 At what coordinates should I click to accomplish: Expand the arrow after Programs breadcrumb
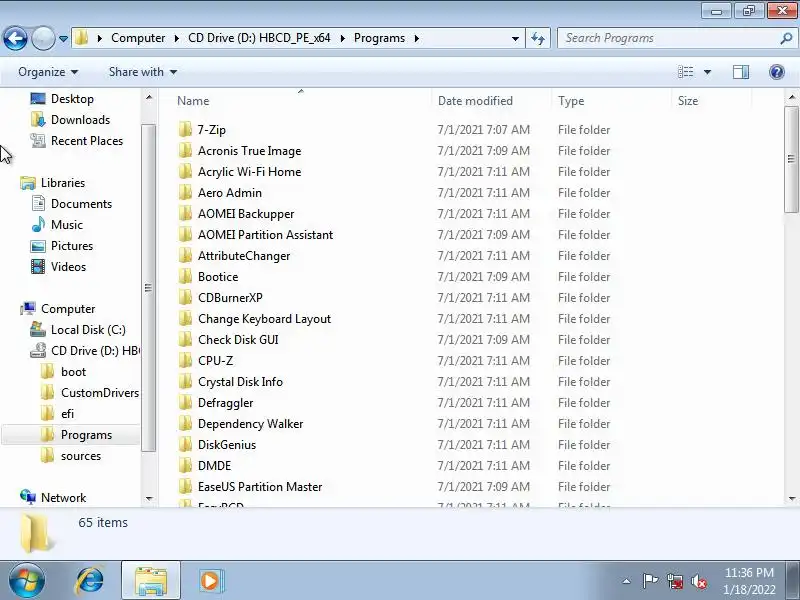[417, 38]
